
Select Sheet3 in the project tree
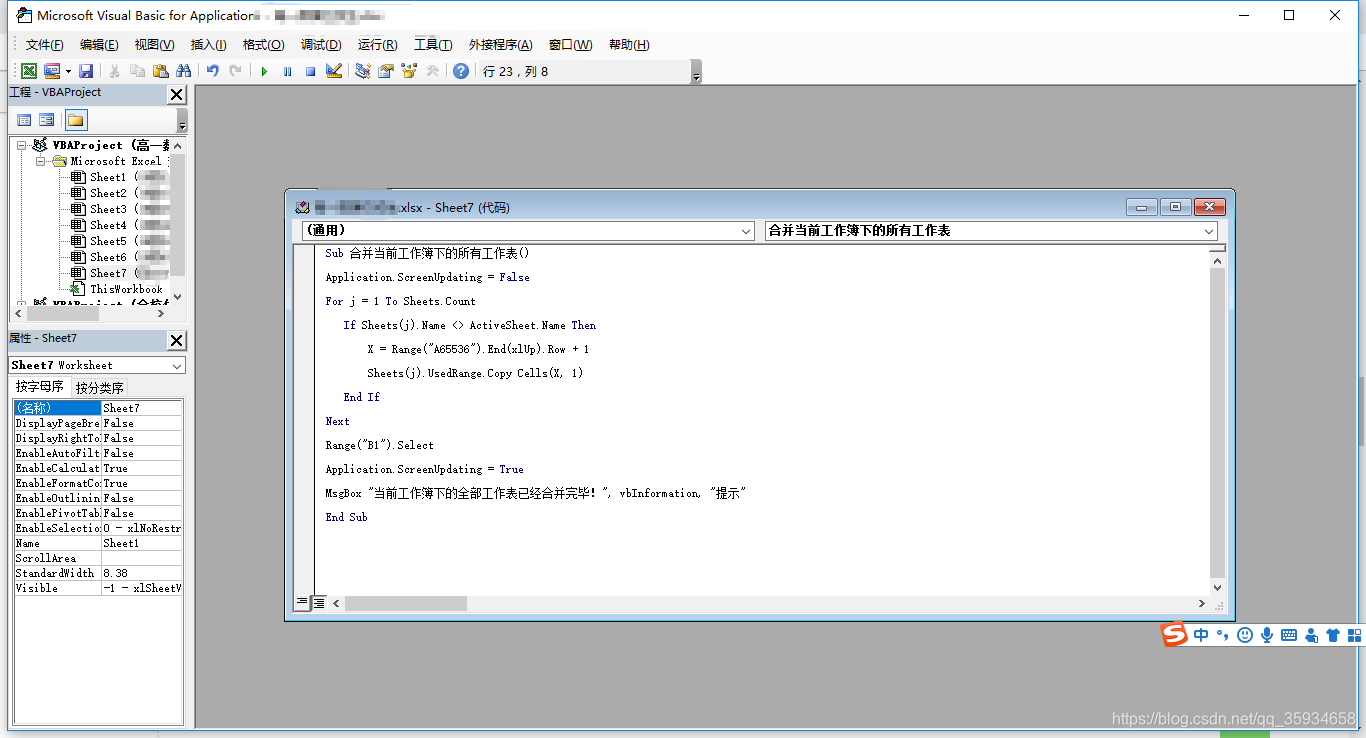(x=108, y=209)
